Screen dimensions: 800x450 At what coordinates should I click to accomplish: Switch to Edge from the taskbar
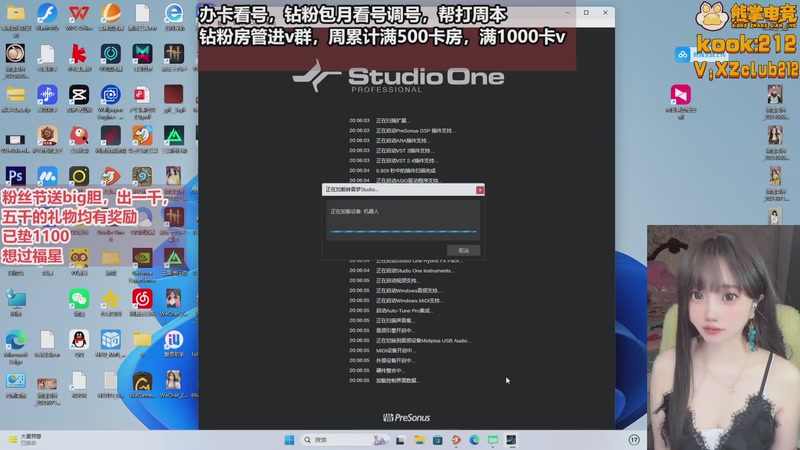474,440
